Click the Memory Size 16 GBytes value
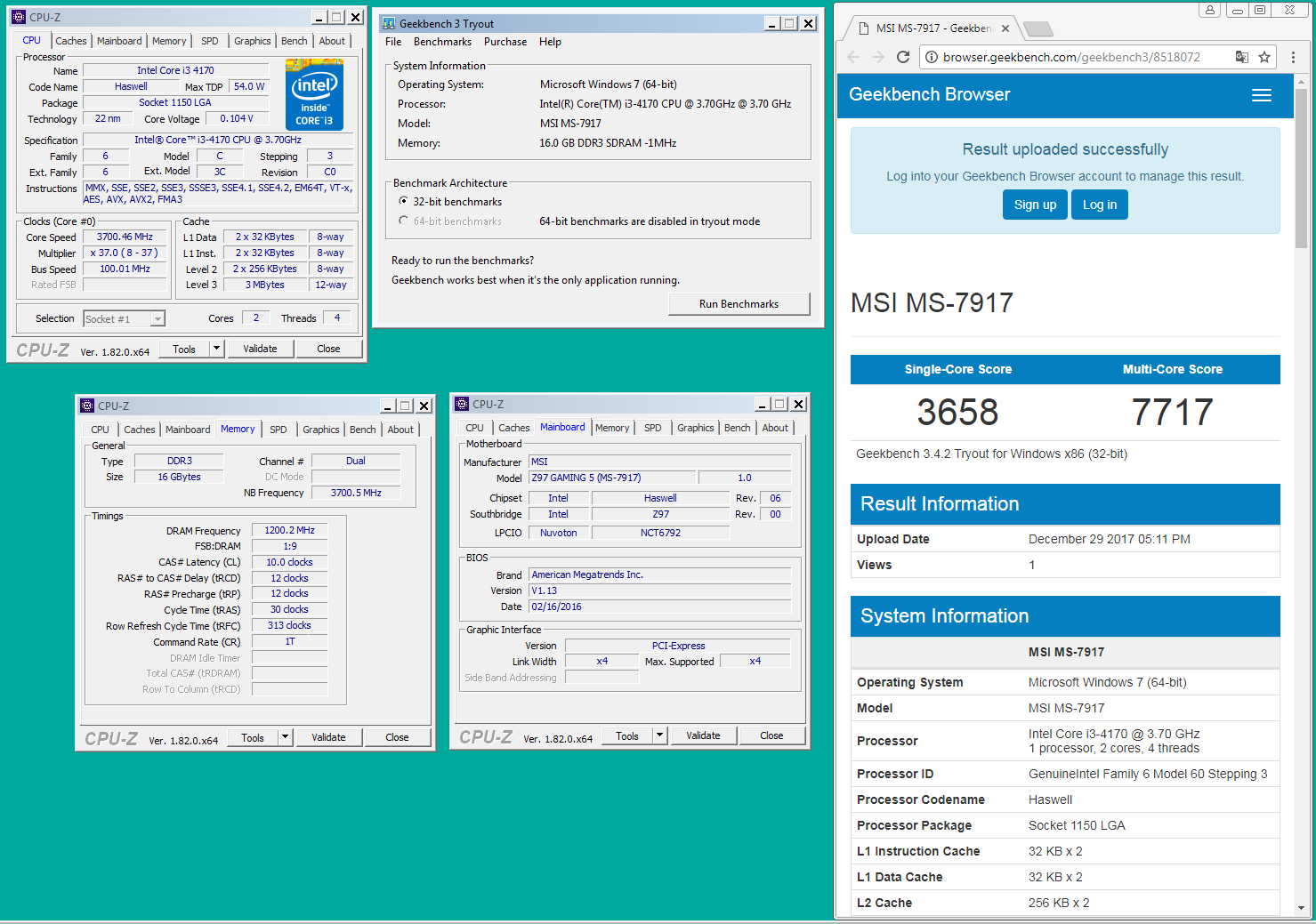 point(180,477)
